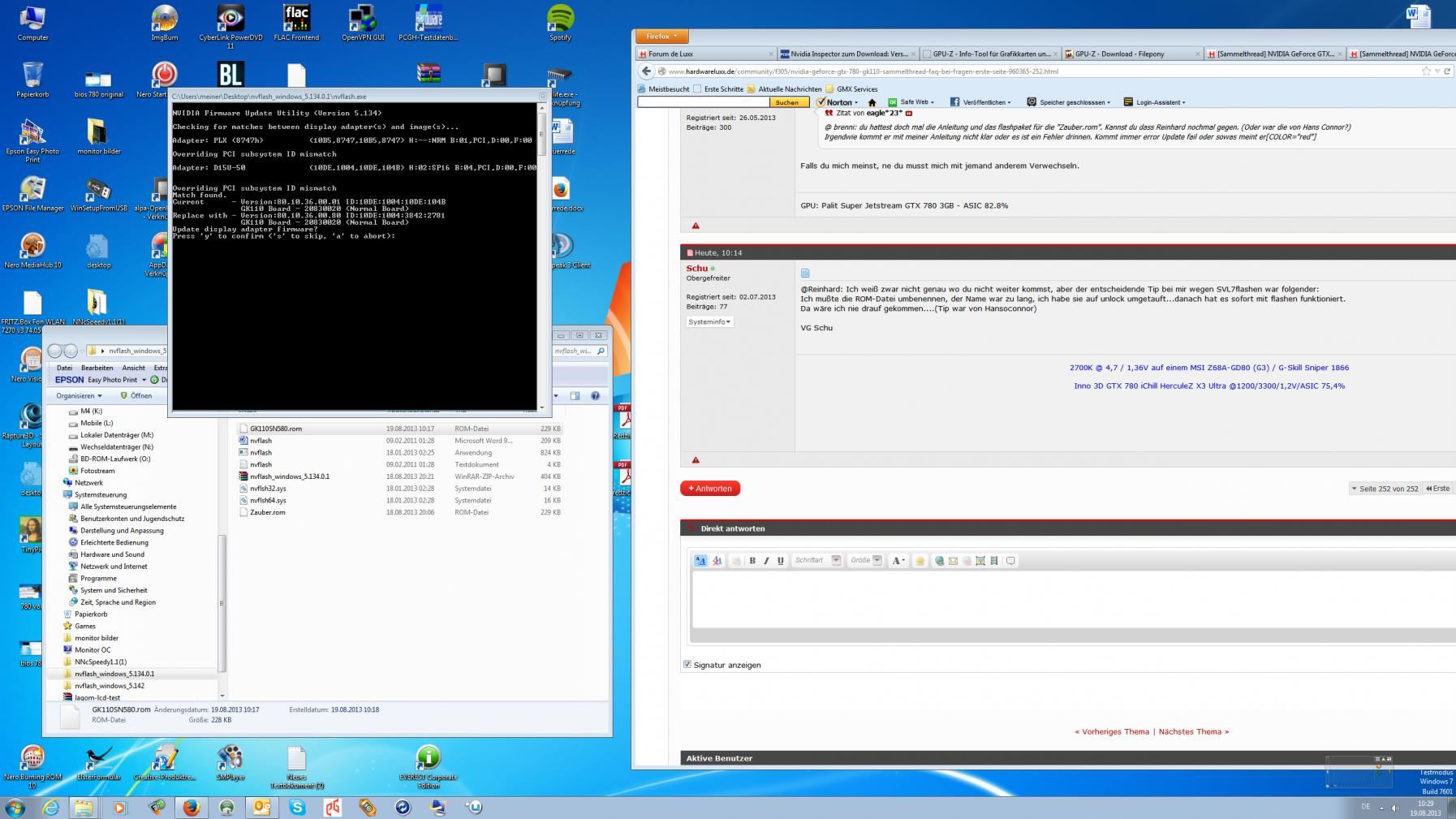Image resolution: width=1456 pixels, height=819 pixels.
Task: Toggle editor source mode switch button
Action: point(700,561)
